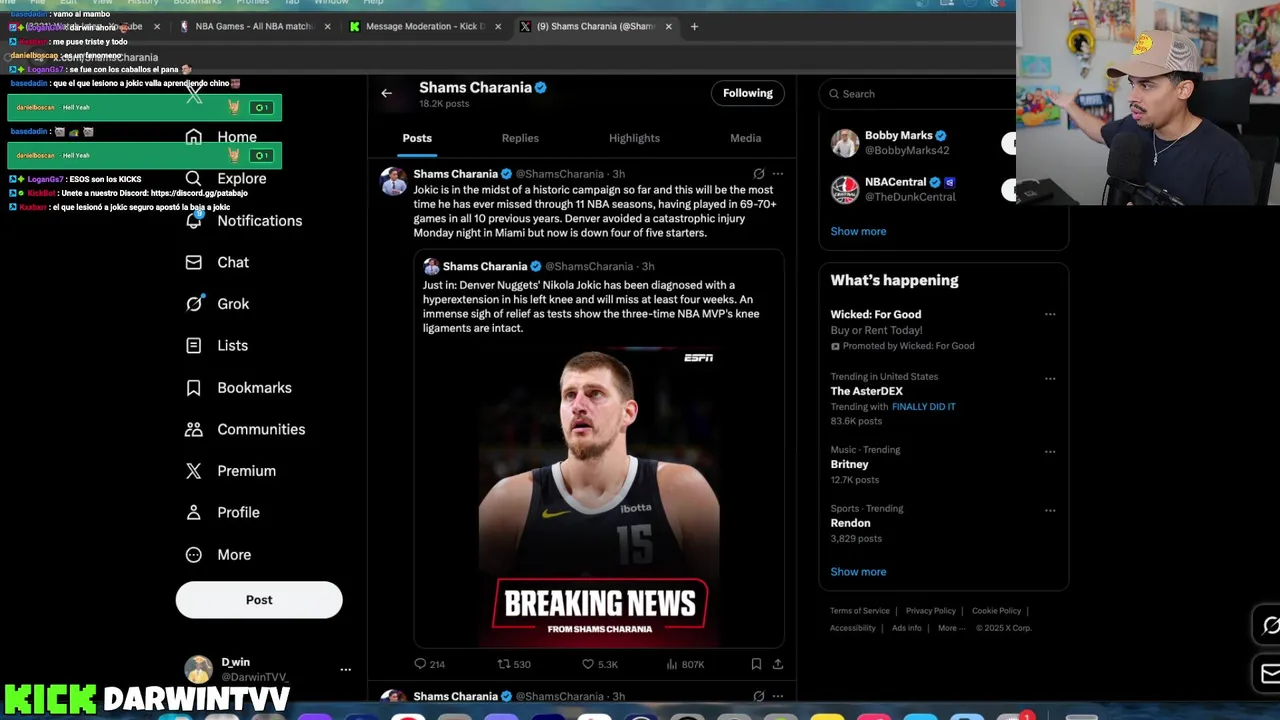This screenshot has width=1280, height=720.
Task: Open the Cookie Policy link
Action: tap(996, 611)
